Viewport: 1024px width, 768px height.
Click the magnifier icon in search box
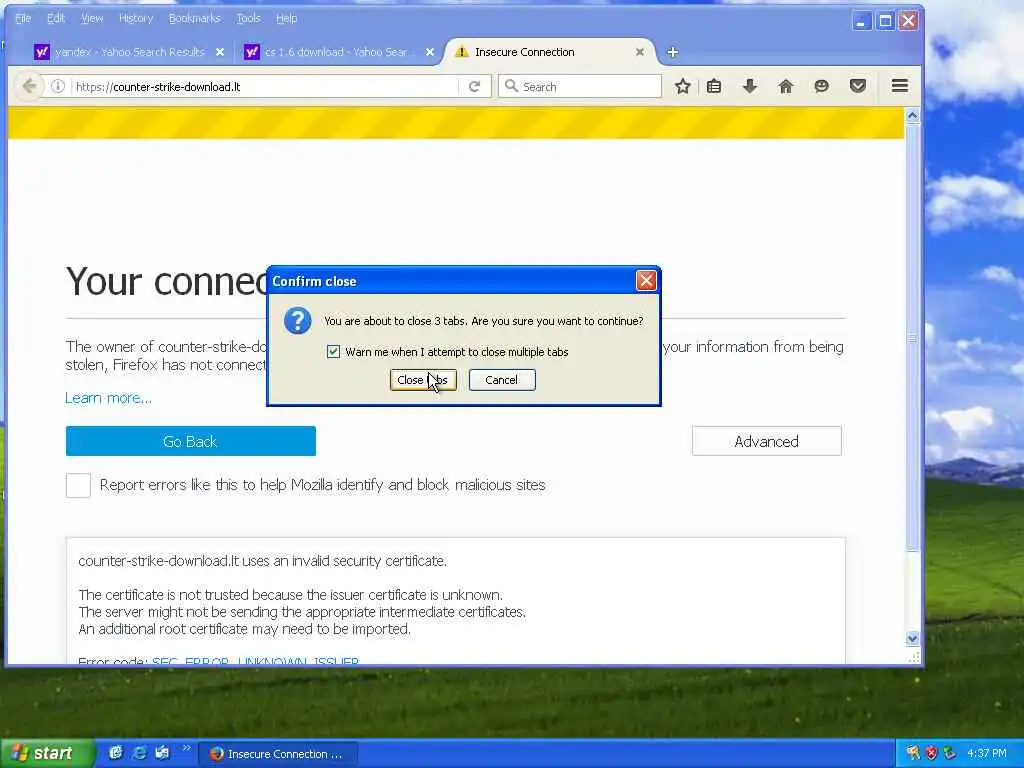(x=511, y=86)
